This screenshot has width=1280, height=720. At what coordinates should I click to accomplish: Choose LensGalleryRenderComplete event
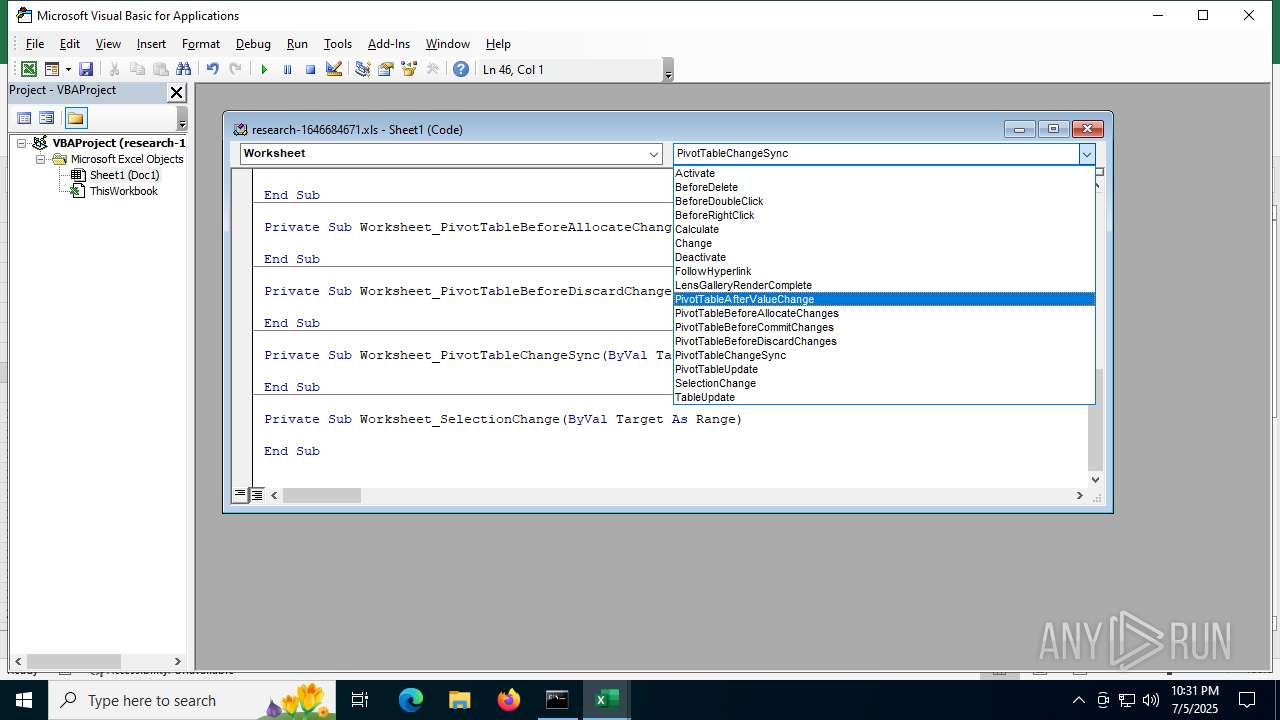884,285
